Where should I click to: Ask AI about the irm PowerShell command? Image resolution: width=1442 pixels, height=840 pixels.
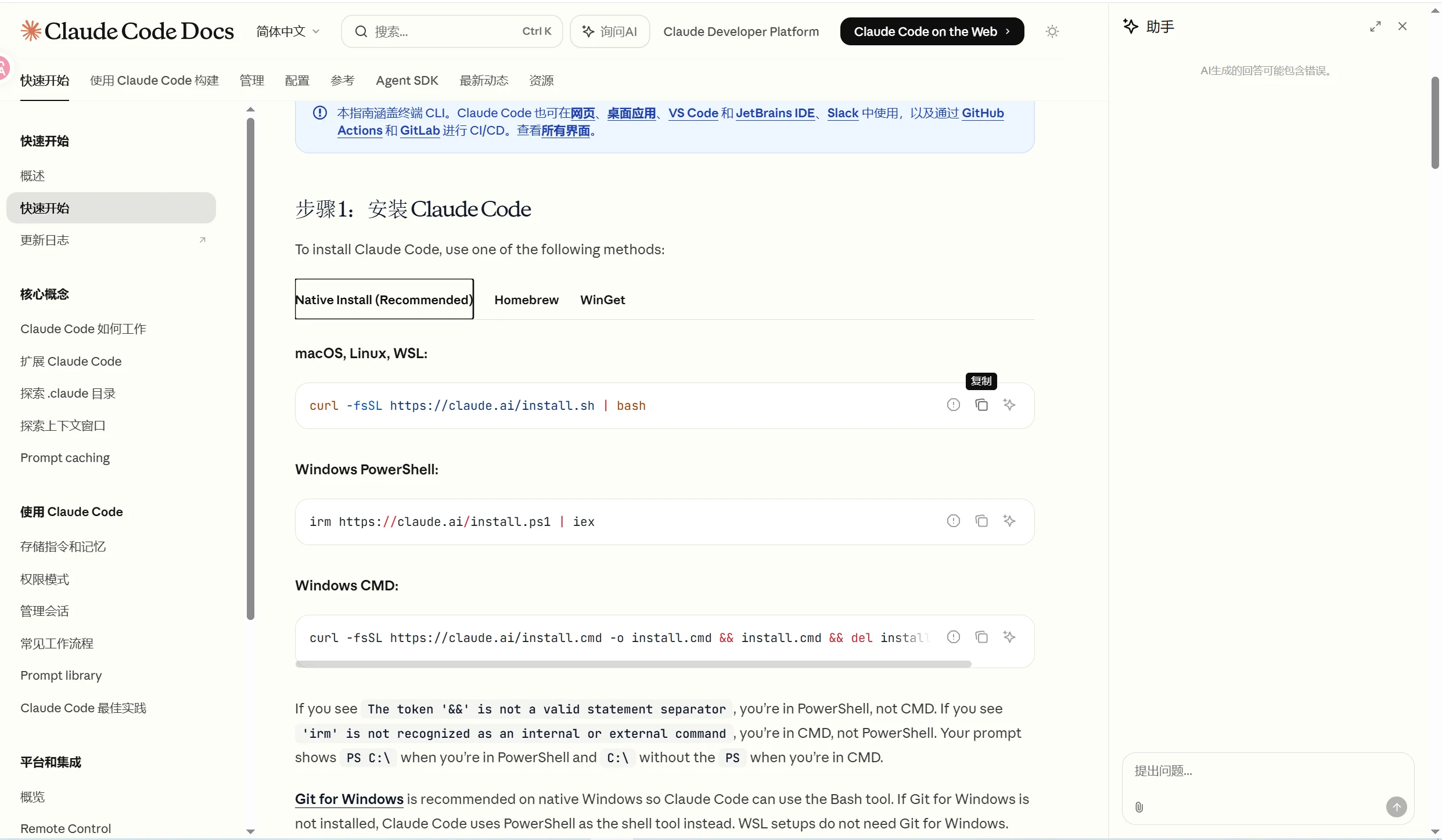point(1009,521)
